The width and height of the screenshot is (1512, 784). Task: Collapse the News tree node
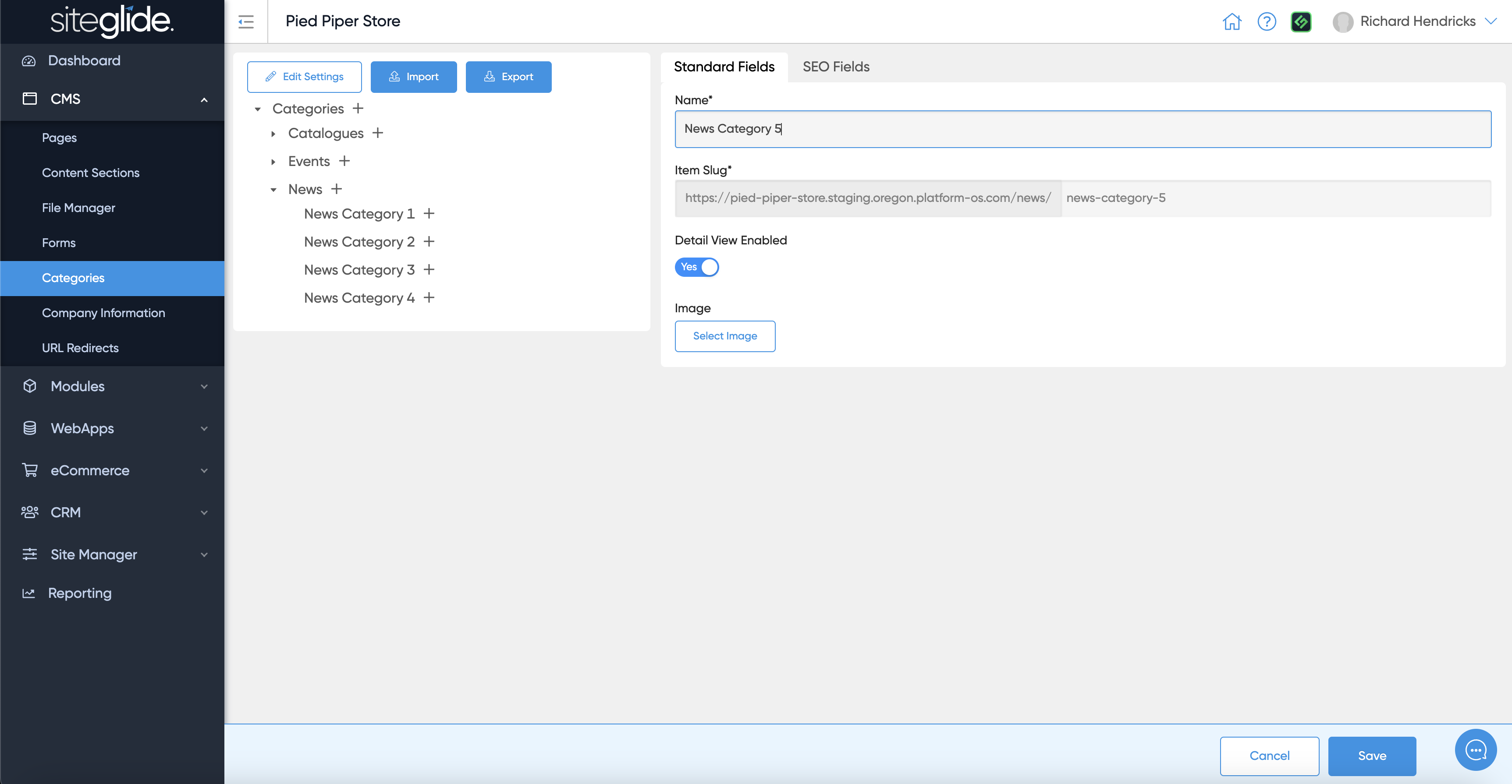tap(273, 190)
